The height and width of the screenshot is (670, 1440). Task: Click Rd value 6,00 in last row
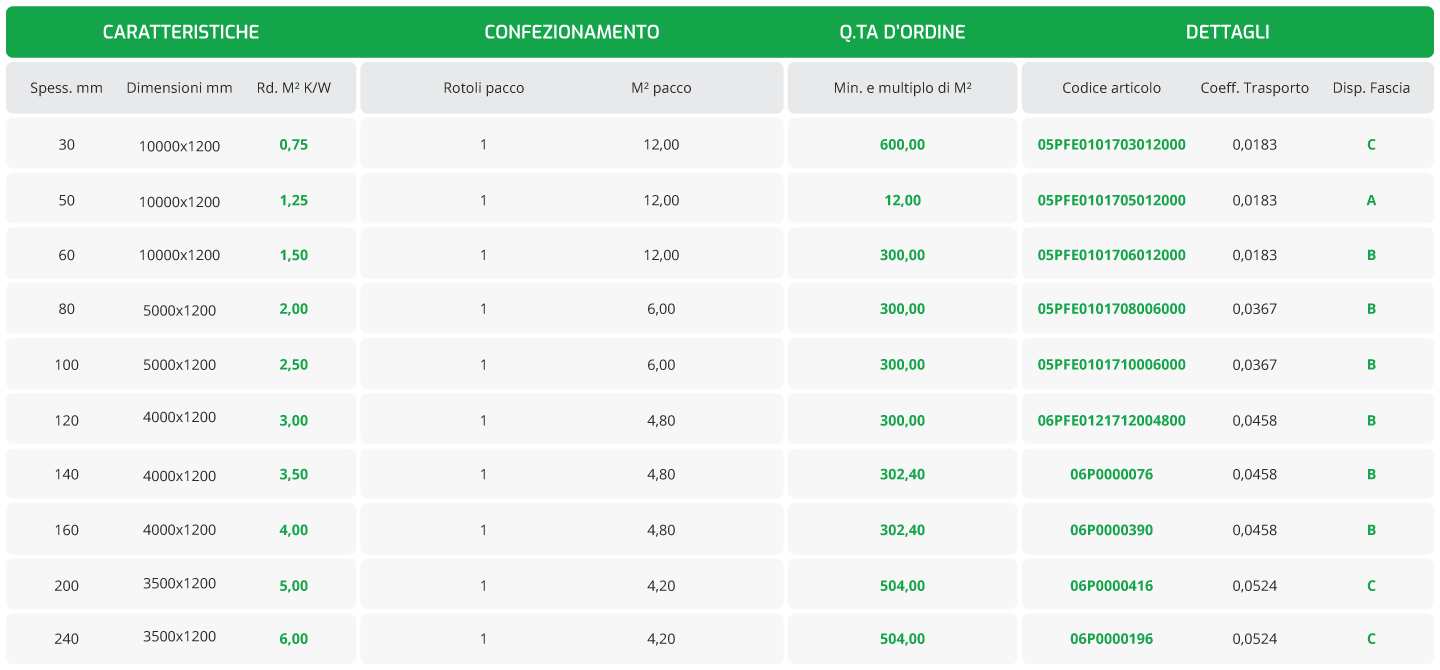[x=294, y=639]
